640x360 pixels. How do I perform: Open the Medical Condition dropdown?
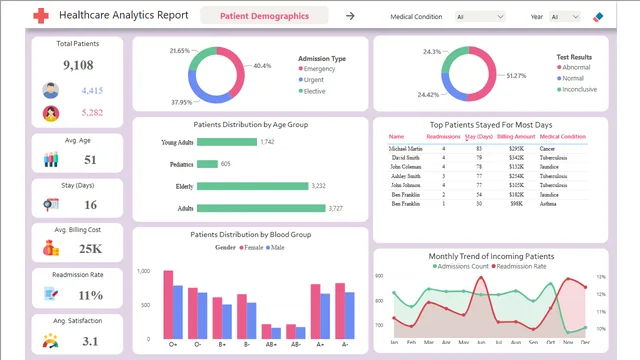[x=480, y=17]
